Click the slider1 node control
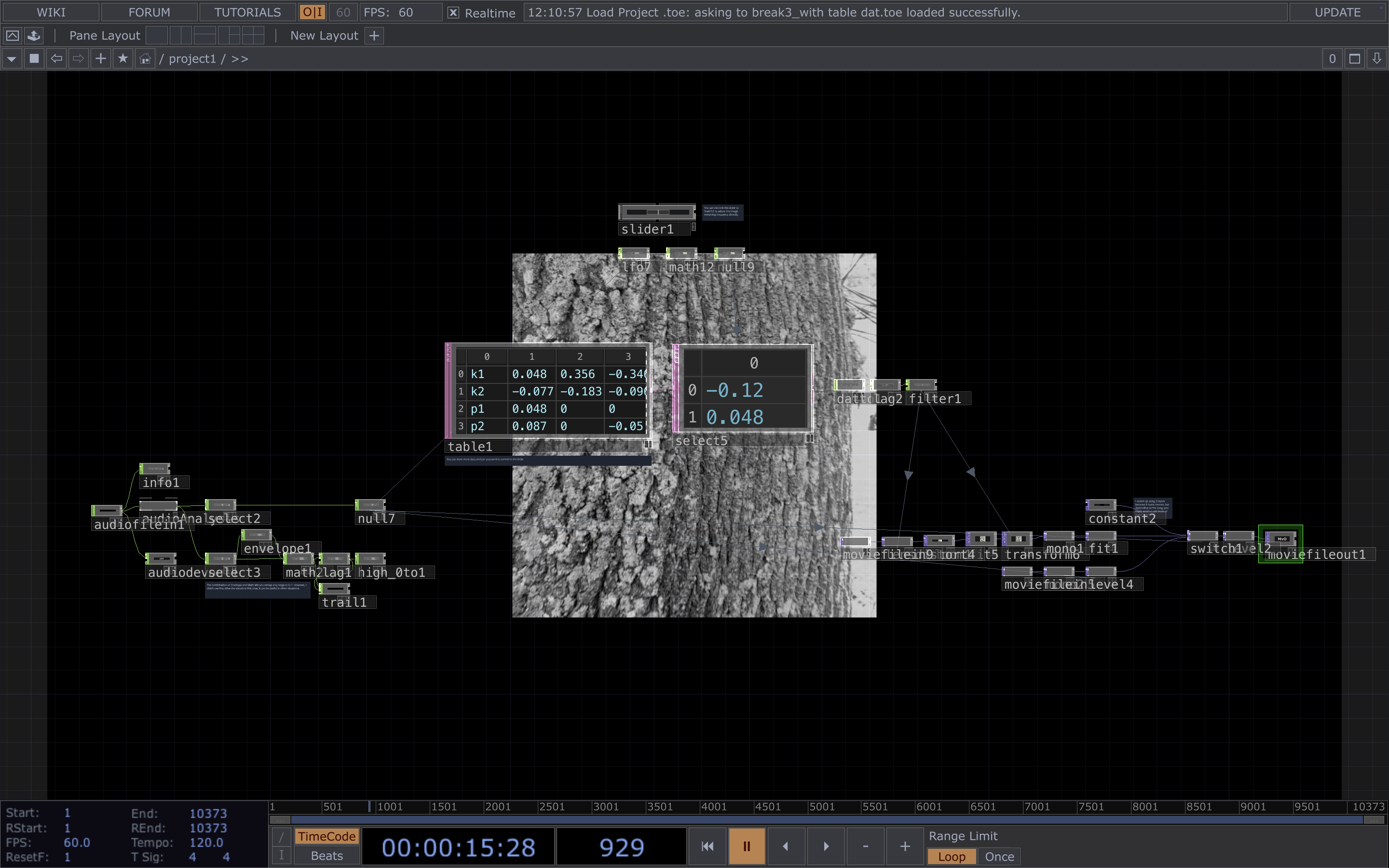The image size is (1389, 868). [x=657, y=212]
